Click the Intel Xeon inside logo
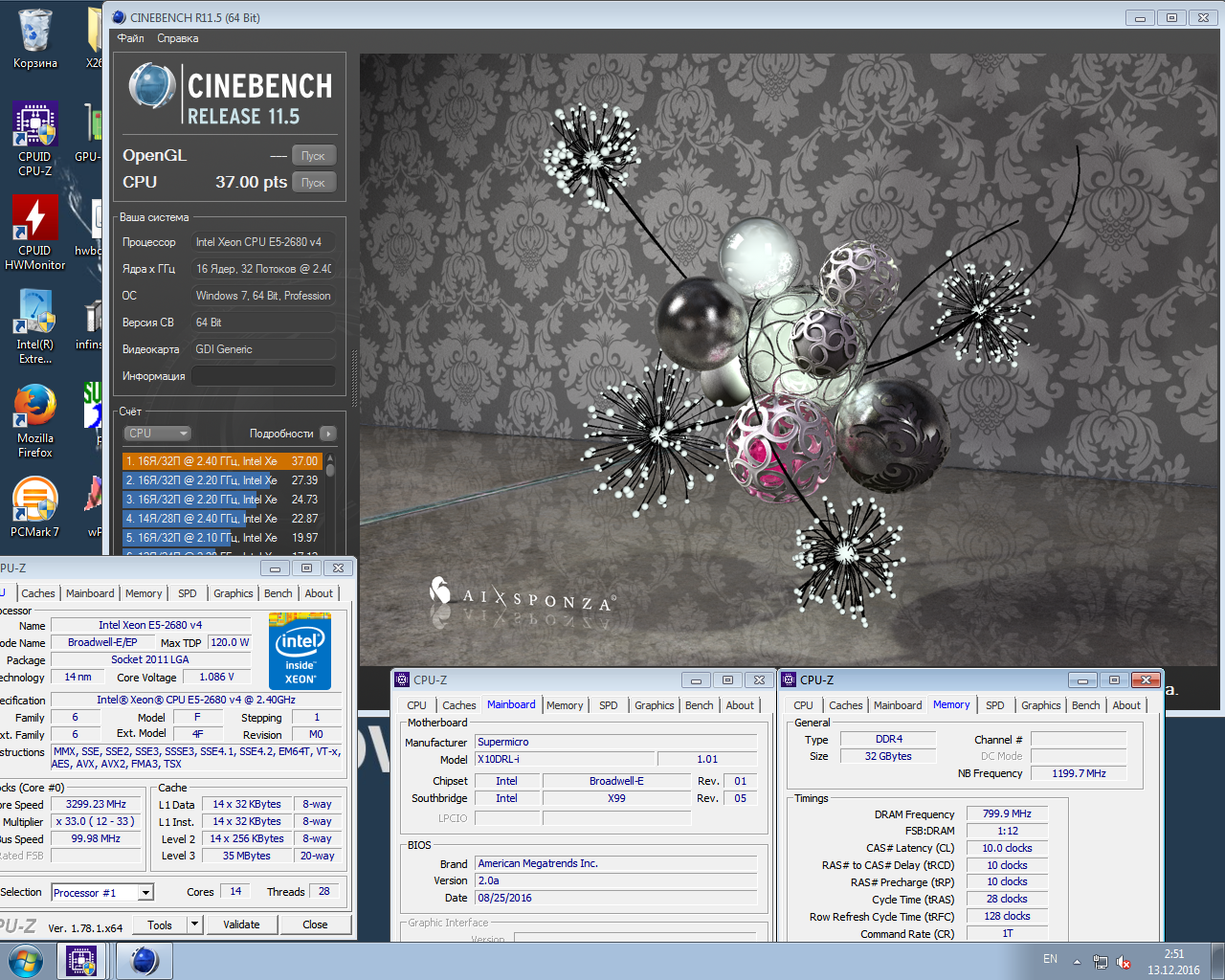Screen dimensions: 1225x980 [x=301, y=651]
